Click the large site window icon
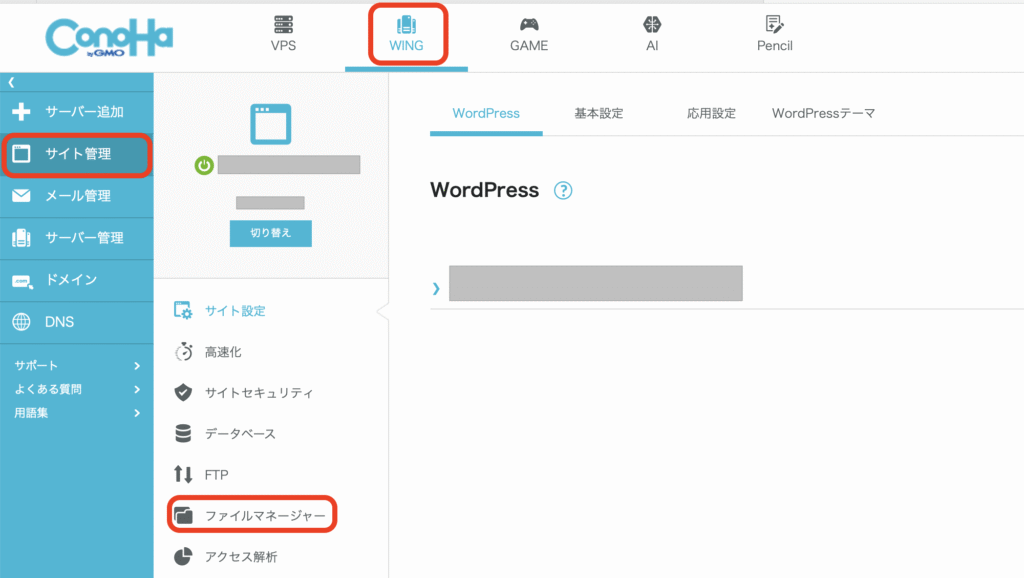Screen dimensions: 1024x578 [x=270, y=123]
